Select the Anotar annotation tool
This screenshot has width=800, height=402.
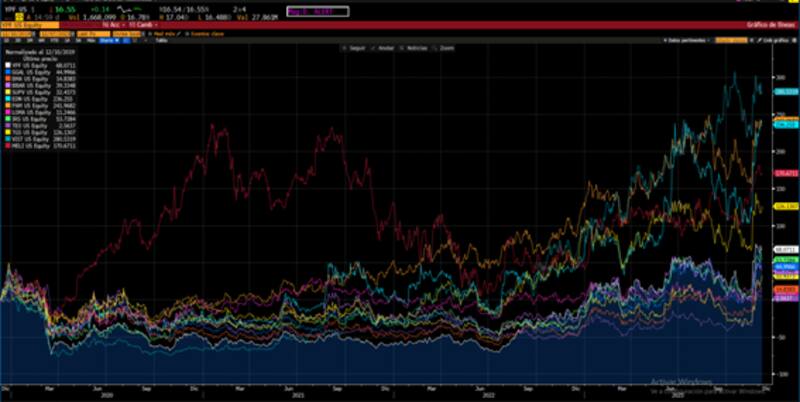pyautogui.click(x=384, y=48)
